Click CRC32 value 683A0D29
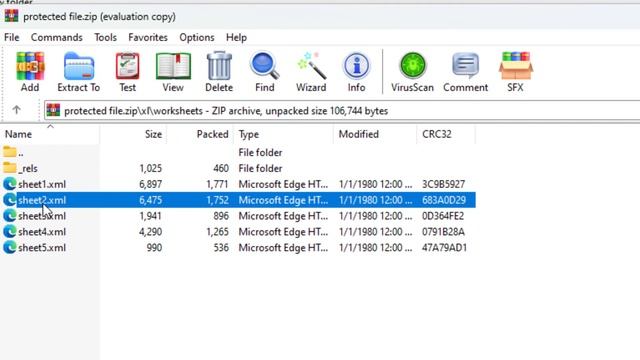Viewport: 640px width, 360px height. pyautogui.click(x=444, y=200)
